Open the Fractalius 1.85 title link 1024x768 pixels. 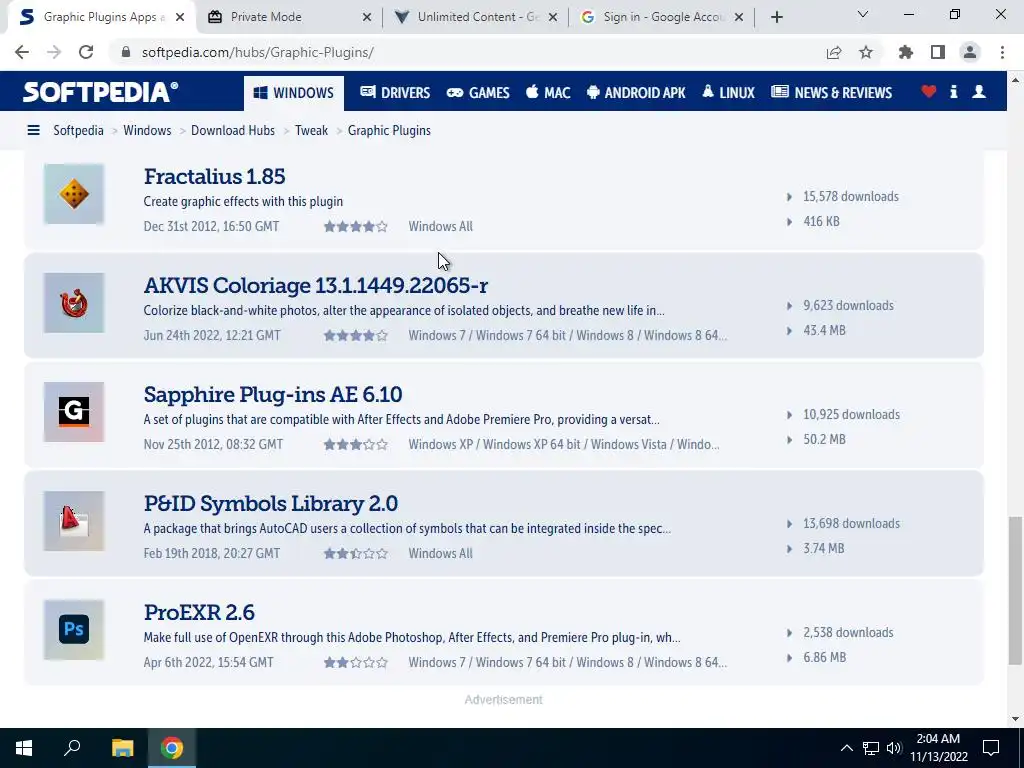[x=214, y=176]
